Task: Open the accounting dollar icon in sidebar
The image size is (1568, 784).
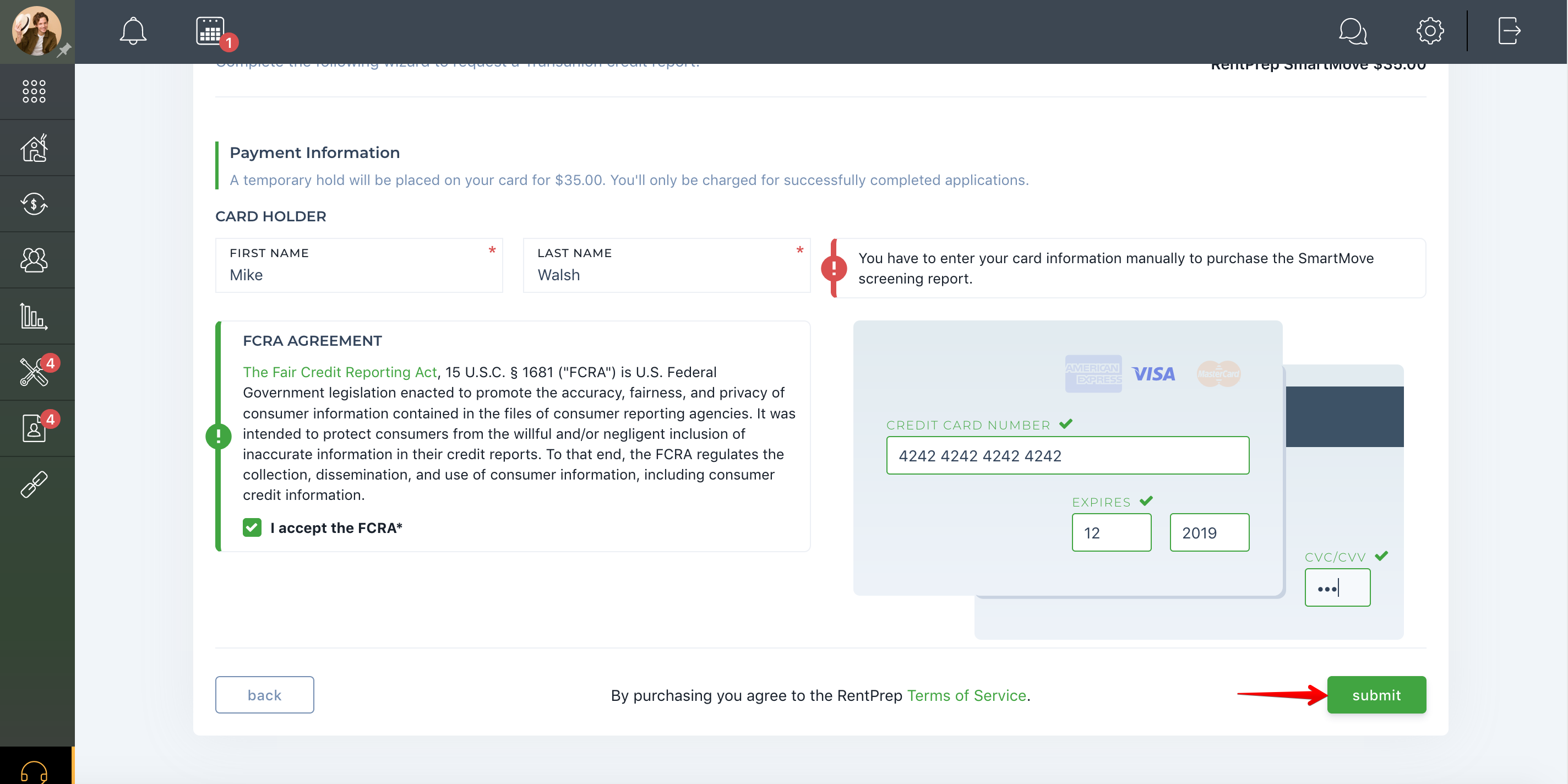Action: pyautogui.click(x=34, y=204)
